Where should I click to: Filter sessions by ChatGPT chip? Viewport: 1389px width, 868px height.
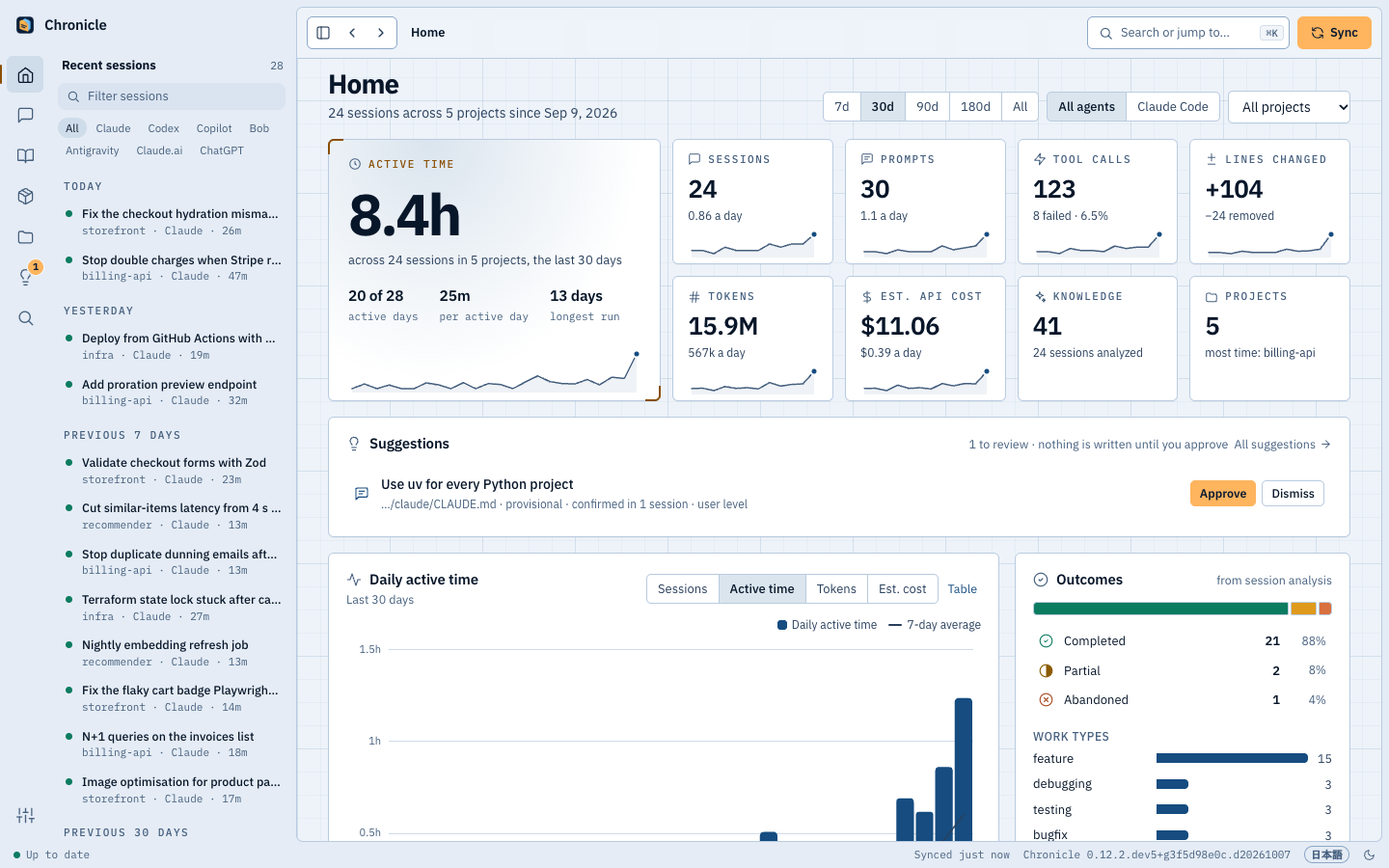pyautogui.click(x=222, y=150)
